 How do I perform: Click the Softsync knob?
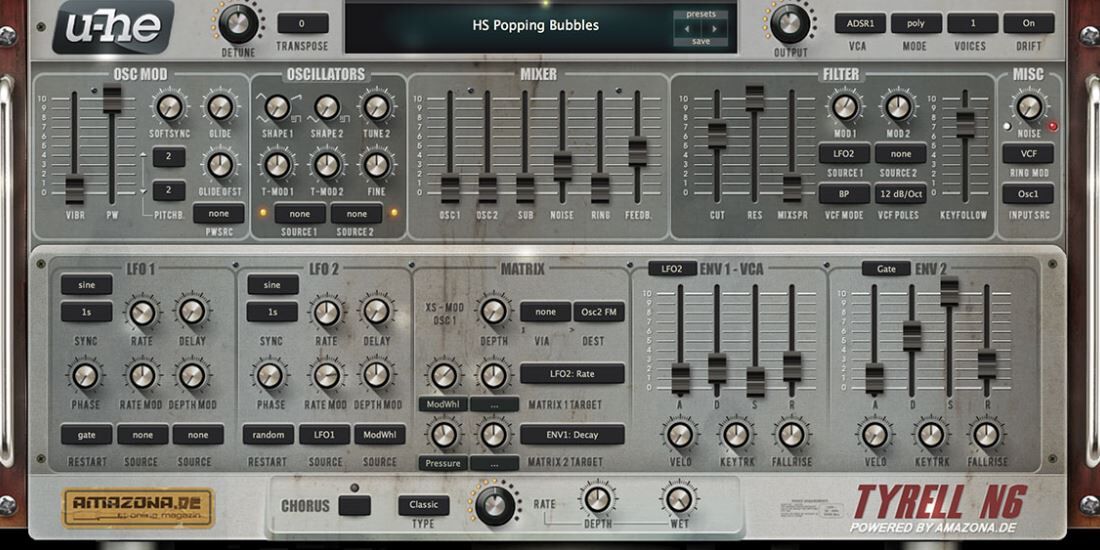click(x=169, y=107)
